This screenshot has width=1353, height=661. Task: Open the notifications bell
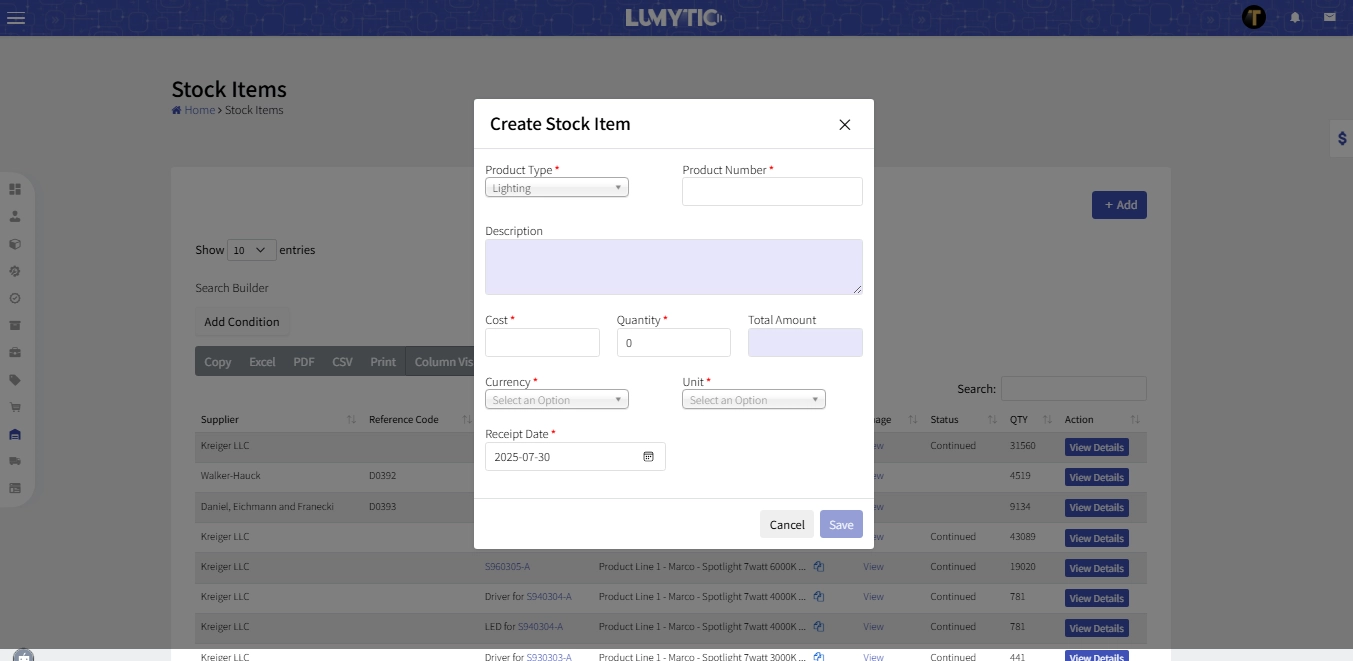tap(1295, 18)
